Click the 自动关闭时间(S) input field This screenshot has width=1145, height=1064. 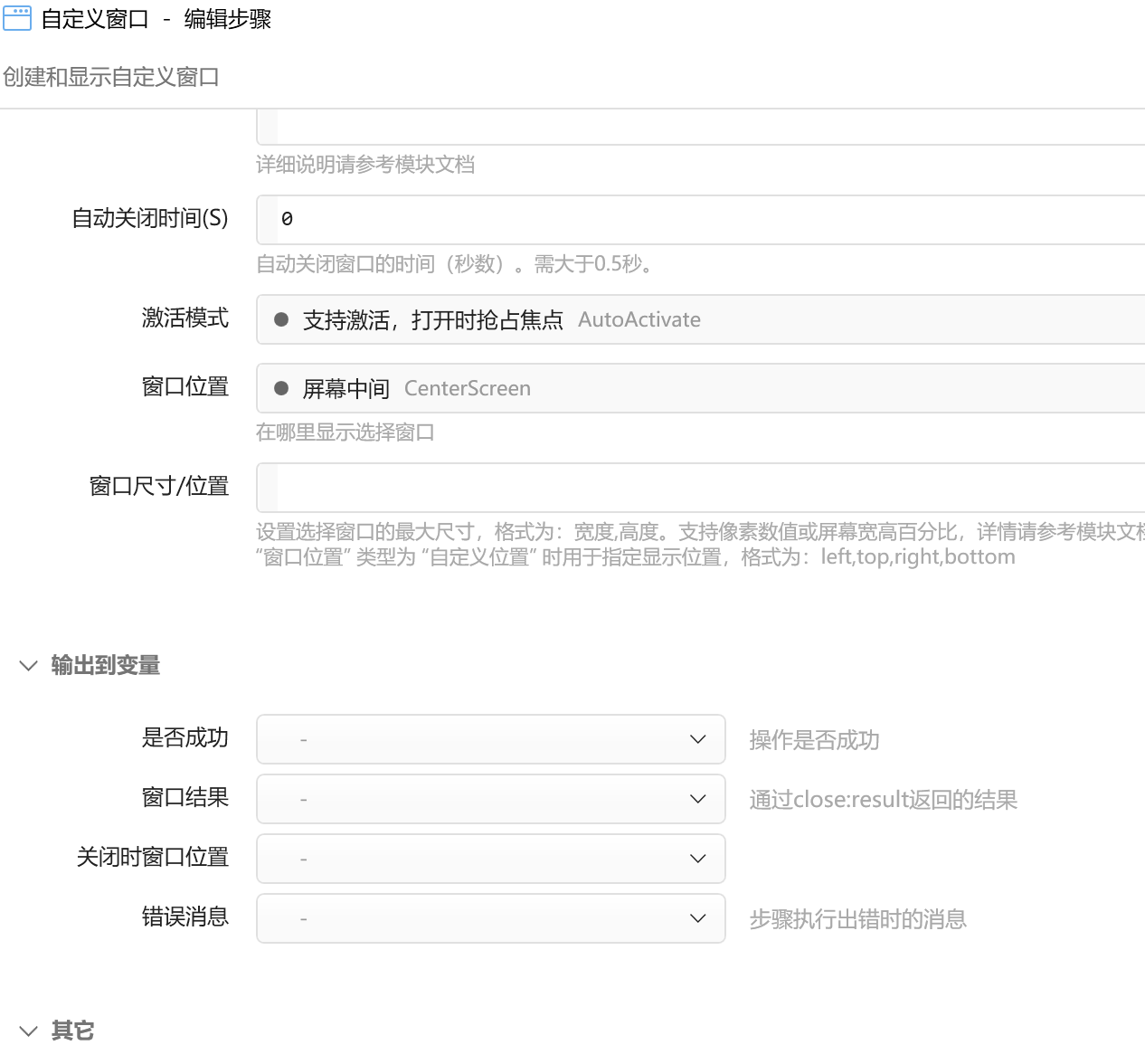click(701, 220)
